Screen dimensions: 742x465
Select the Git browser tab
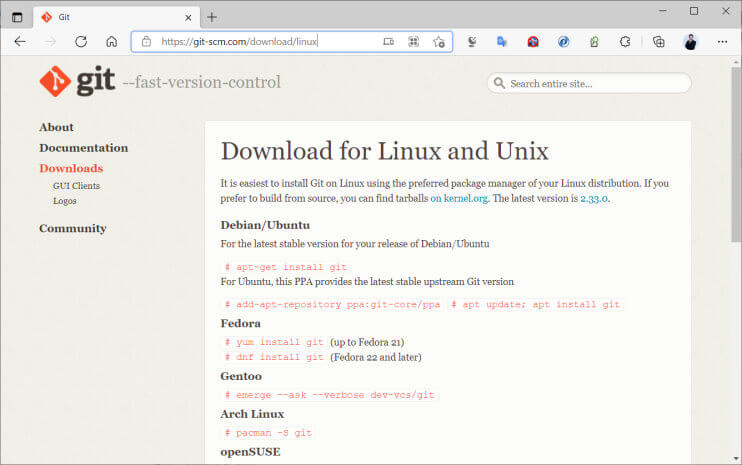coord(116,18)
